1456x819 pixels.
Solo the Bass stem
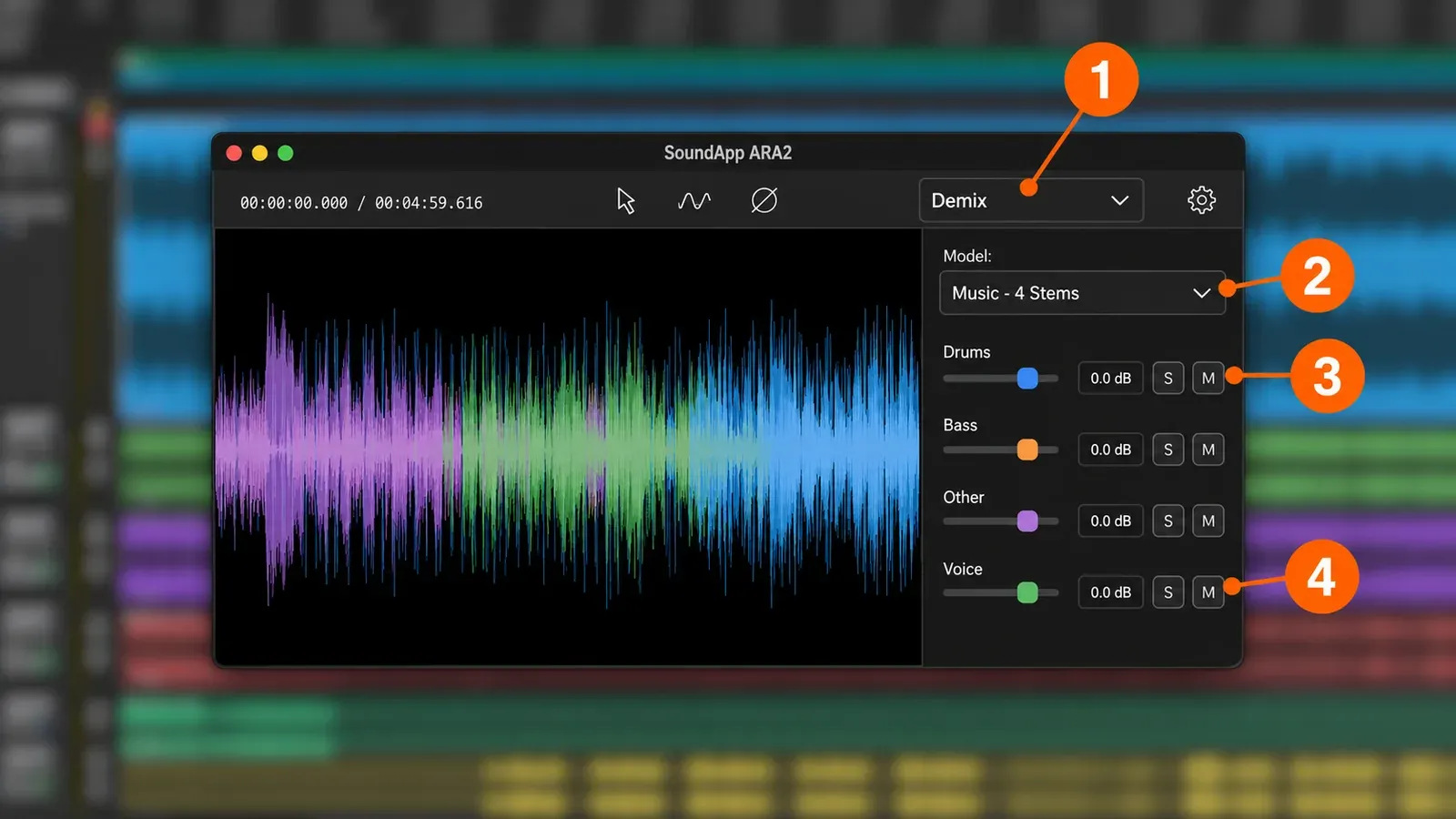[1168, 450]
